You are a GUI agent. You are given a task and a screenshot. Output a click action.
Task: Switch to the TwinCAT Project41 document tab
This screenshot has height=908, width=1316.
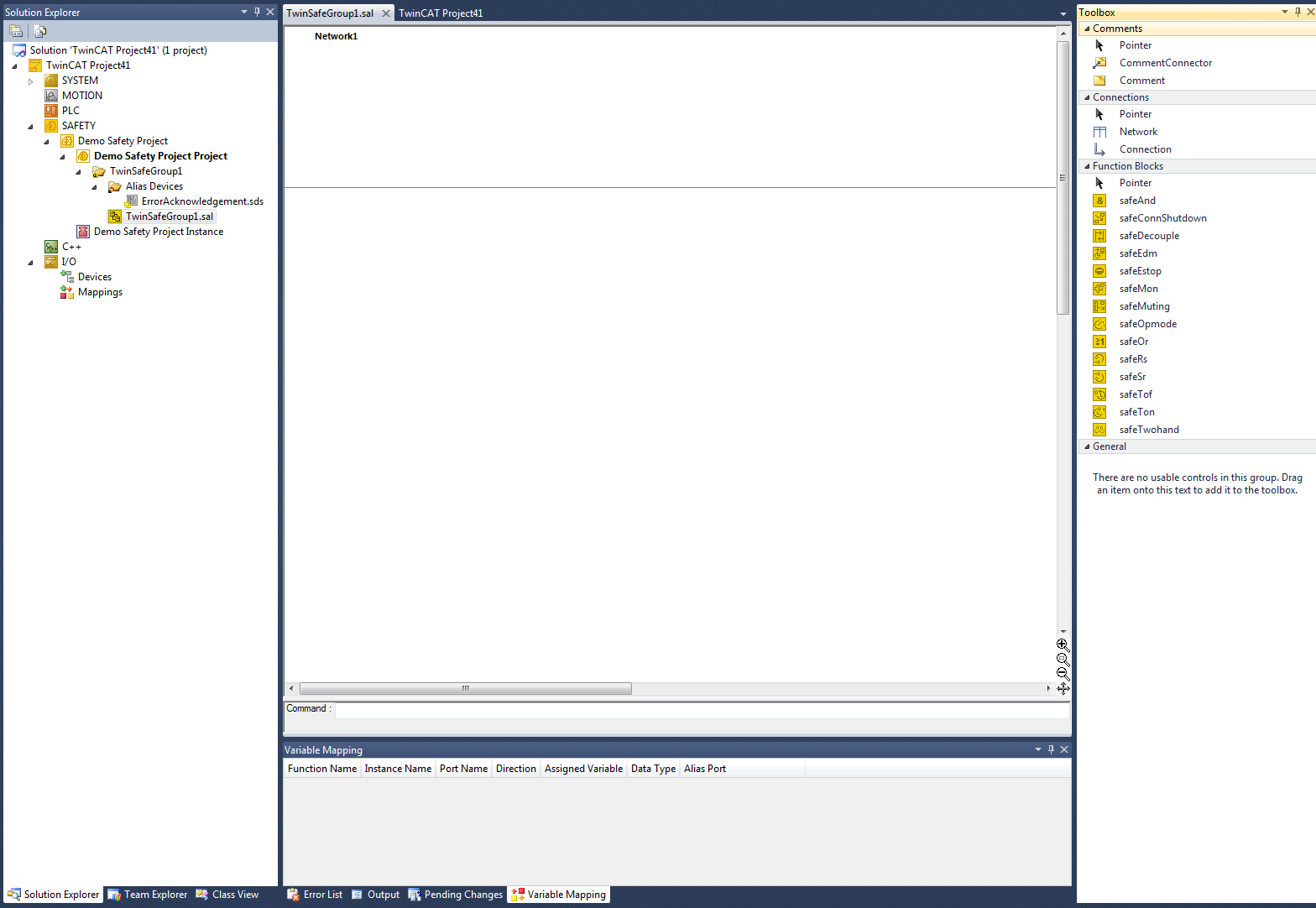(x=441, y=13)
